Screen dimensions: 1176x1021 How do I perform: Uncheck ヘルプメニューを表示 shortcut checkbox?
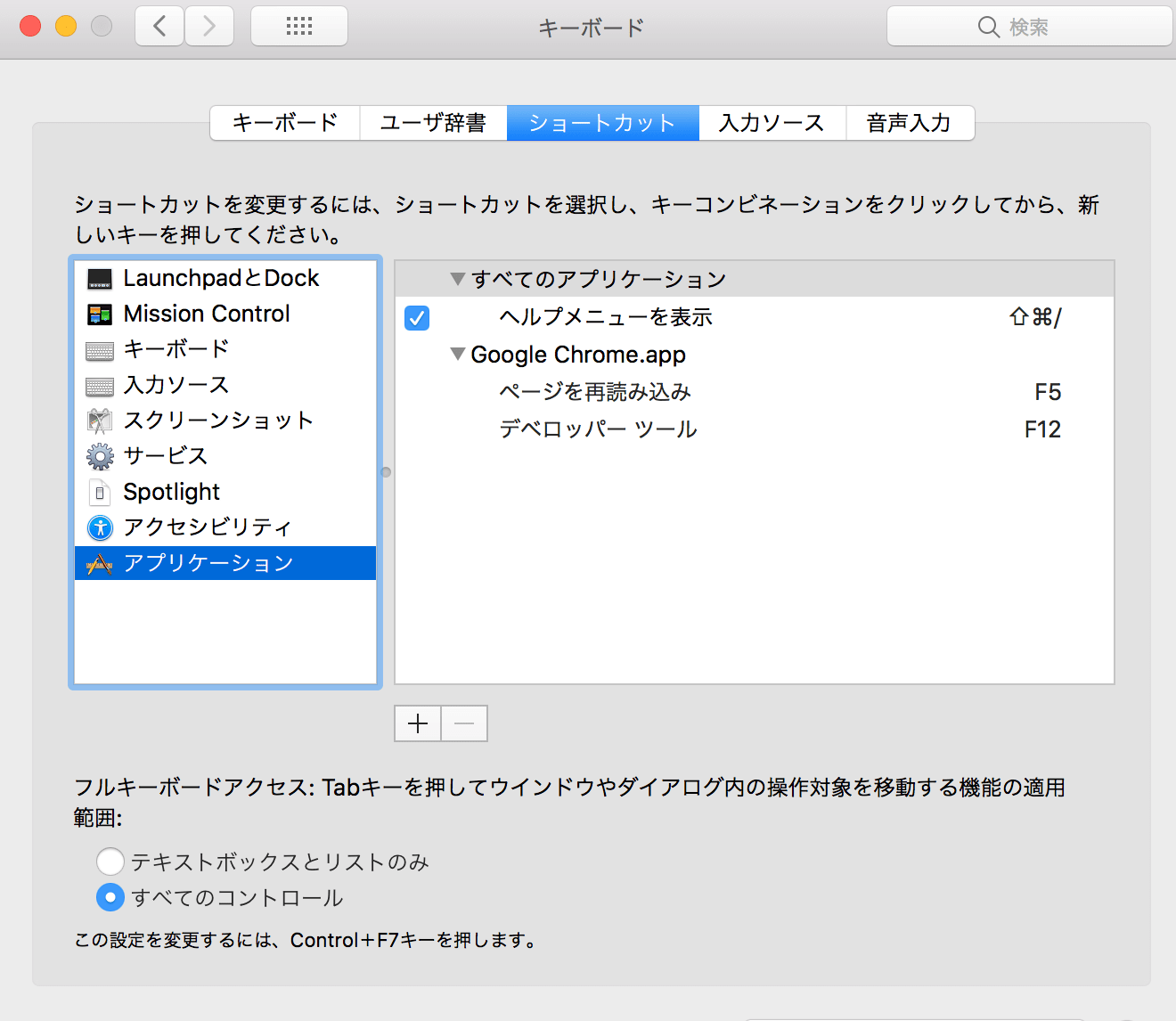click(x=417, y=317)
